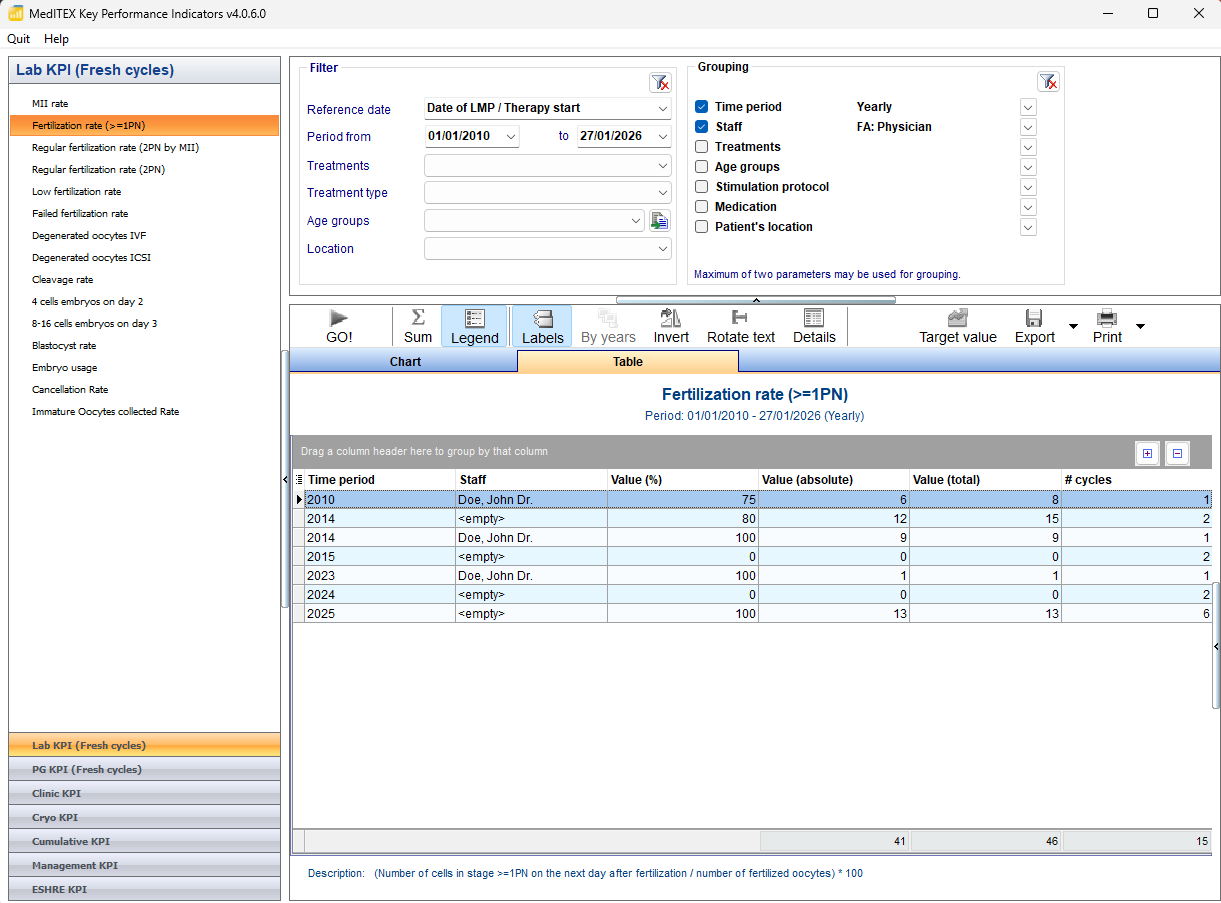Enable the Patient's location grouping checkbox
Image resolution: width=1221 pixels, height=903 pixels.
(702, 227)
